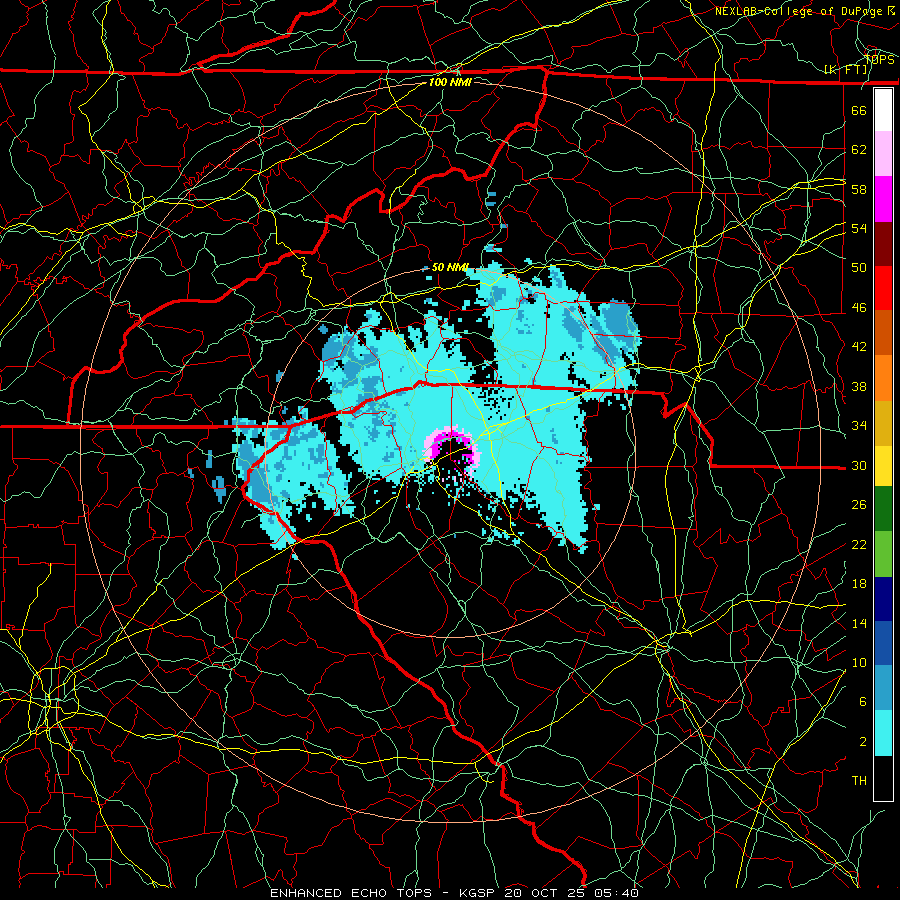The height and width of the screenshot is (900, 900).
Task: Click the legend value '42'
Action: coord(859,347)
